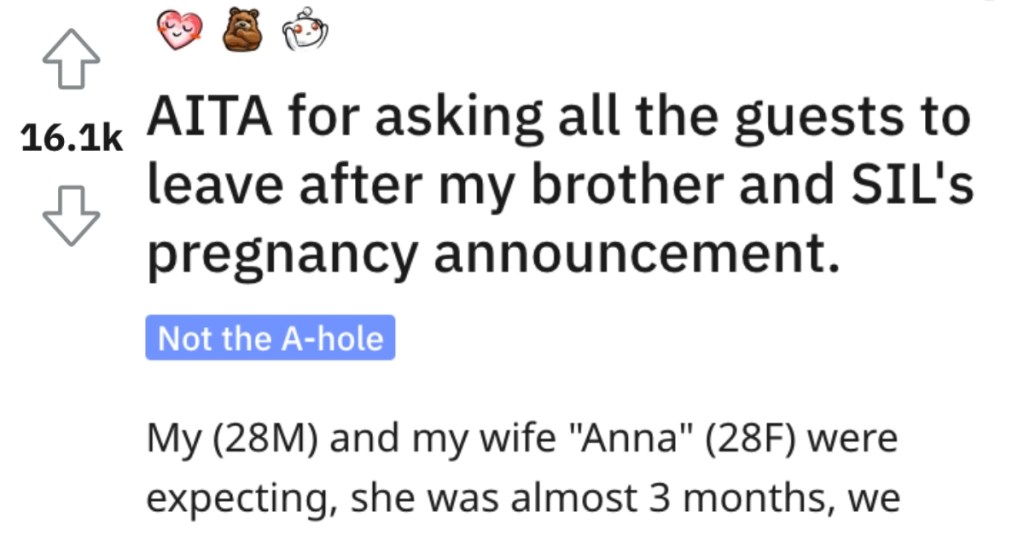Open the AITA post title
Image resolution: width=1024 pixels, height=535 pixels.
tap(560, 186)
